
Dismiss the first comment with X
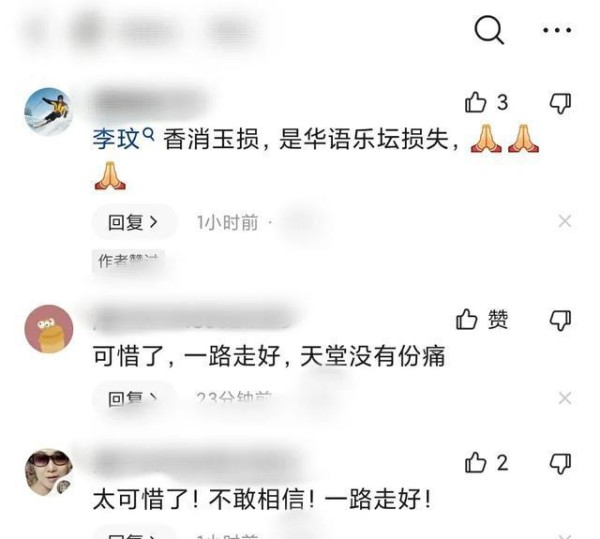[565, 221]
